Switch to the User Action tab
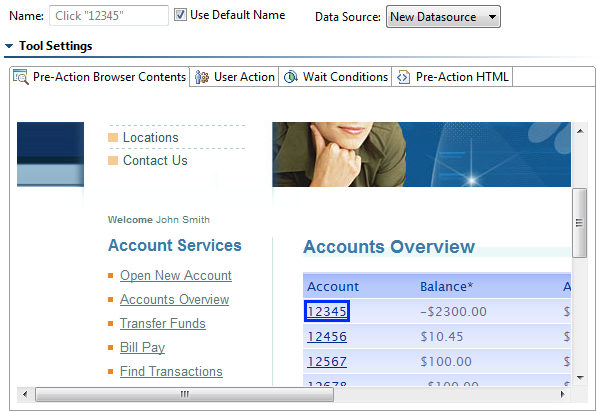This screenshot has width=597, height=412. coord(234,77)
